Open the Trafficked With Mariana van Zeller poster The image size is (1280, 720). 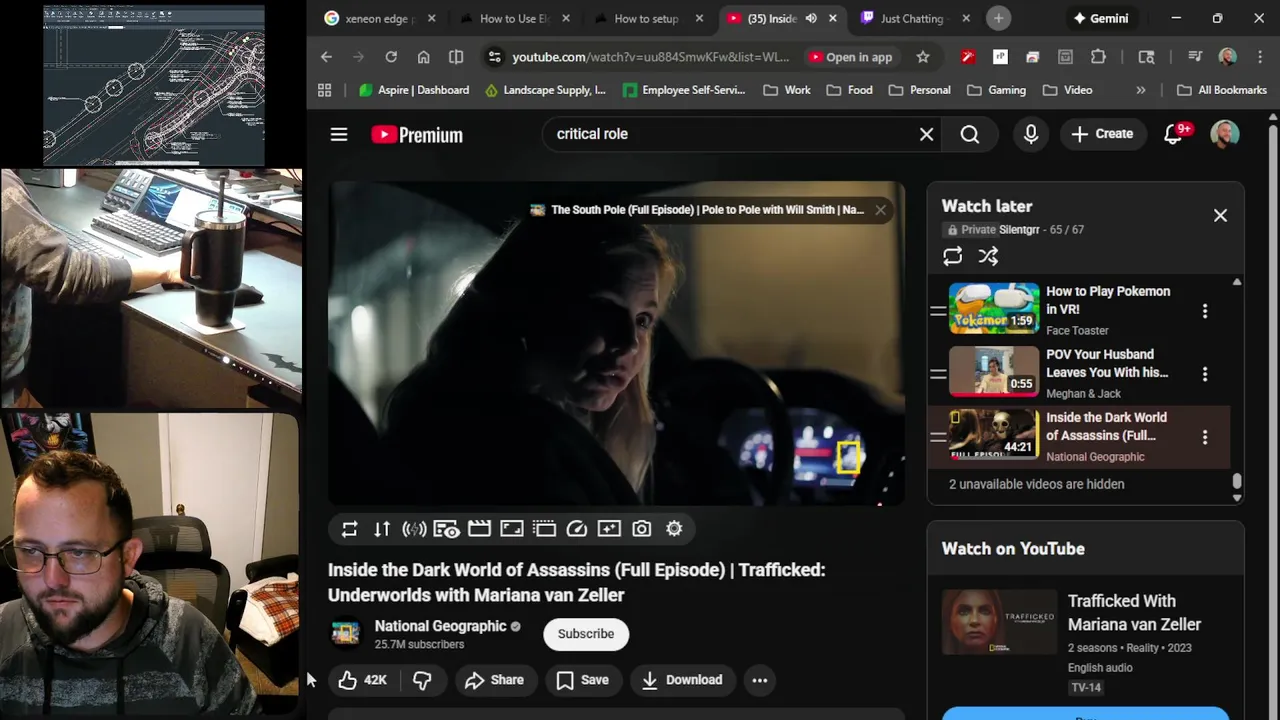pyautogui.click(x=999, y=623)
